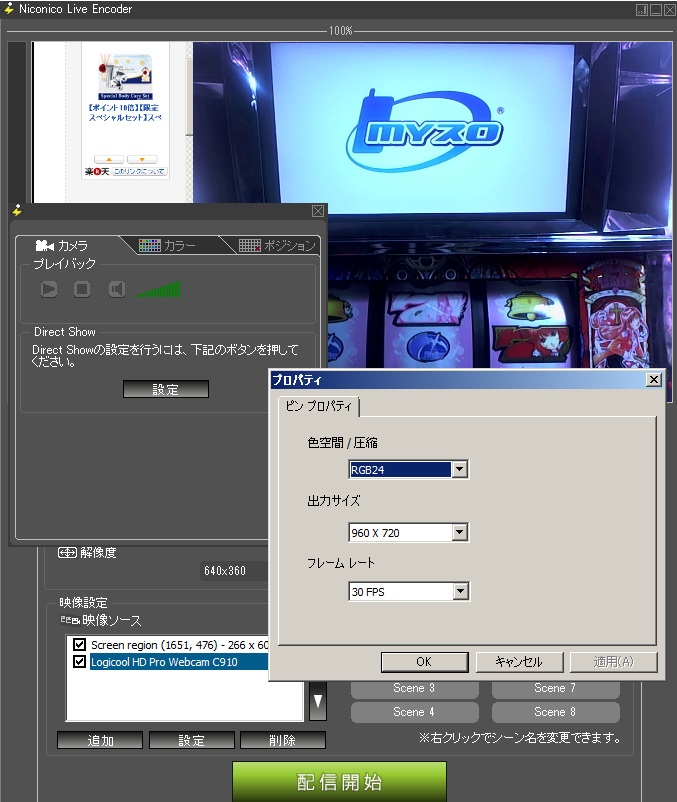Click the play button in playback section

click(49, 289)
